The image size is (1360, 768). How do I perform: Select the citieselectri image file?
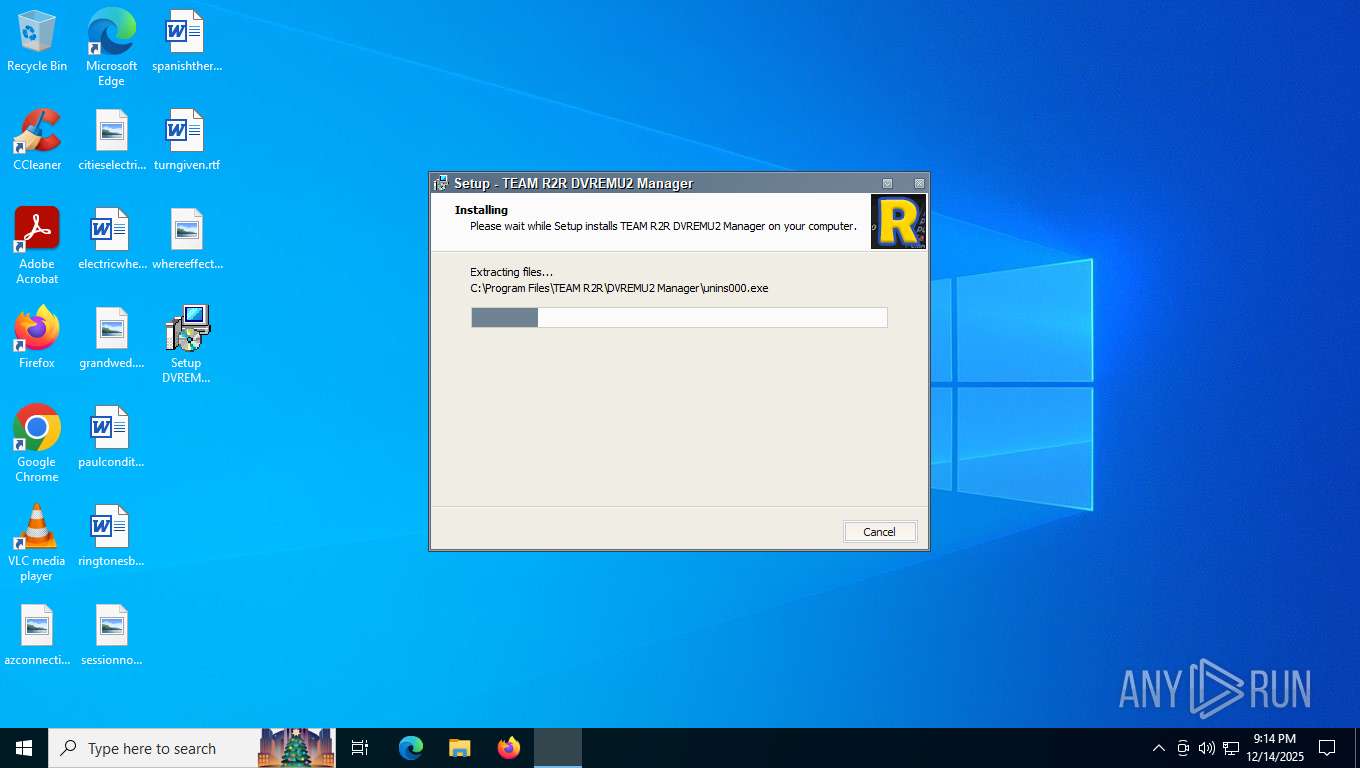pos(111,140)
